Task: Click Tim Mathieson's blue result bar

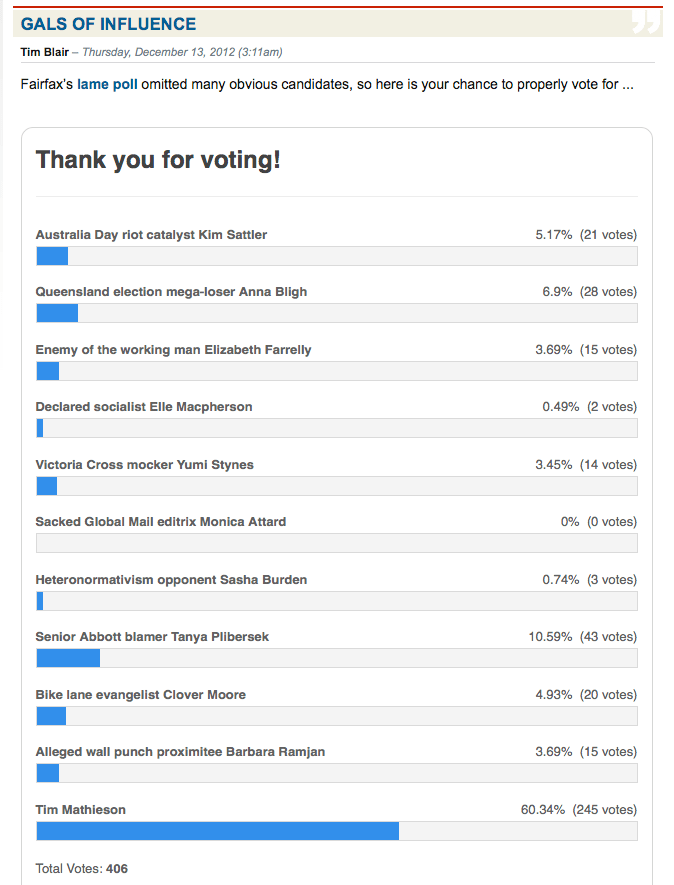Action: (217, 831)
